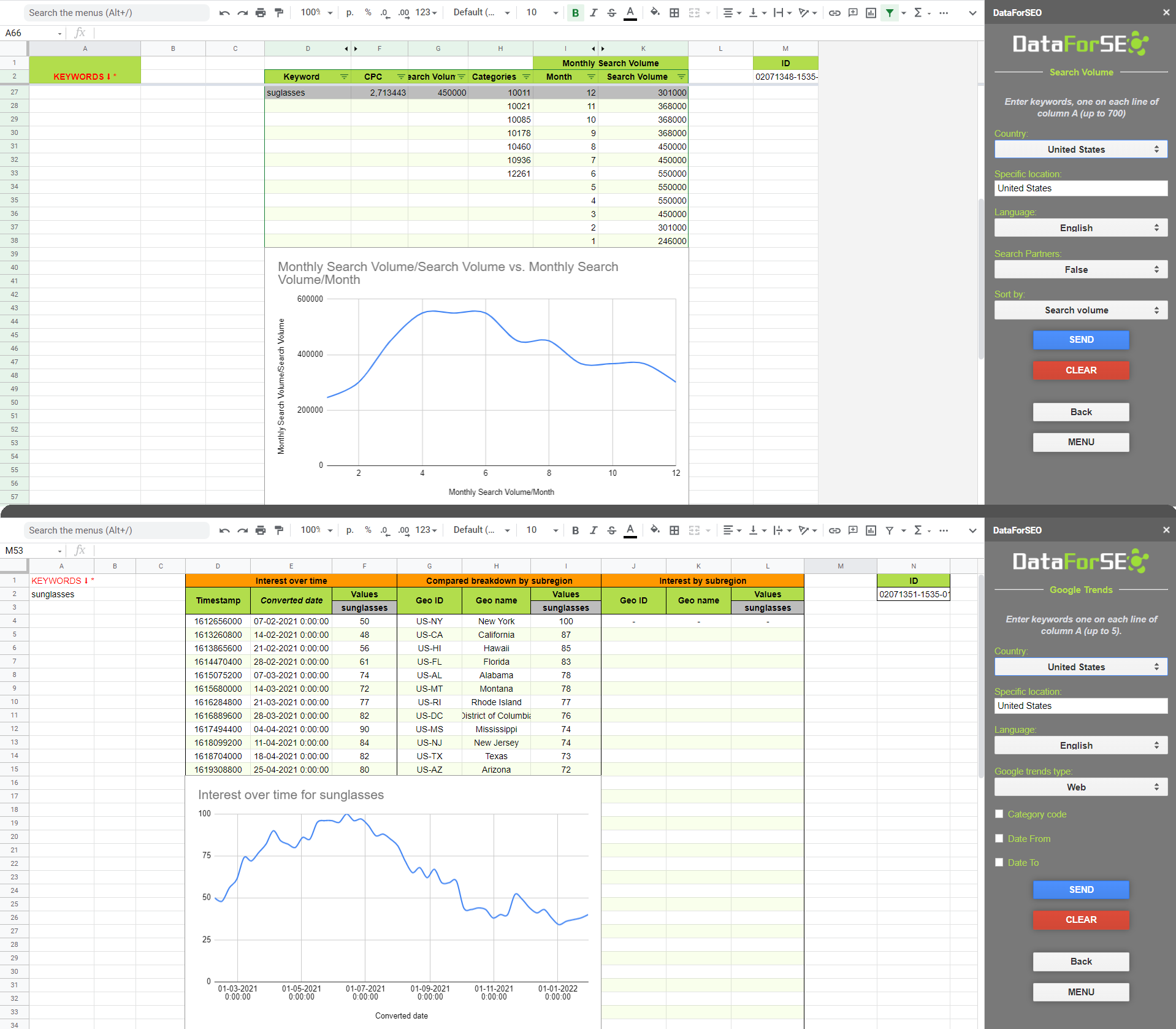Open Fill color bucket in top toolbar

655,13
